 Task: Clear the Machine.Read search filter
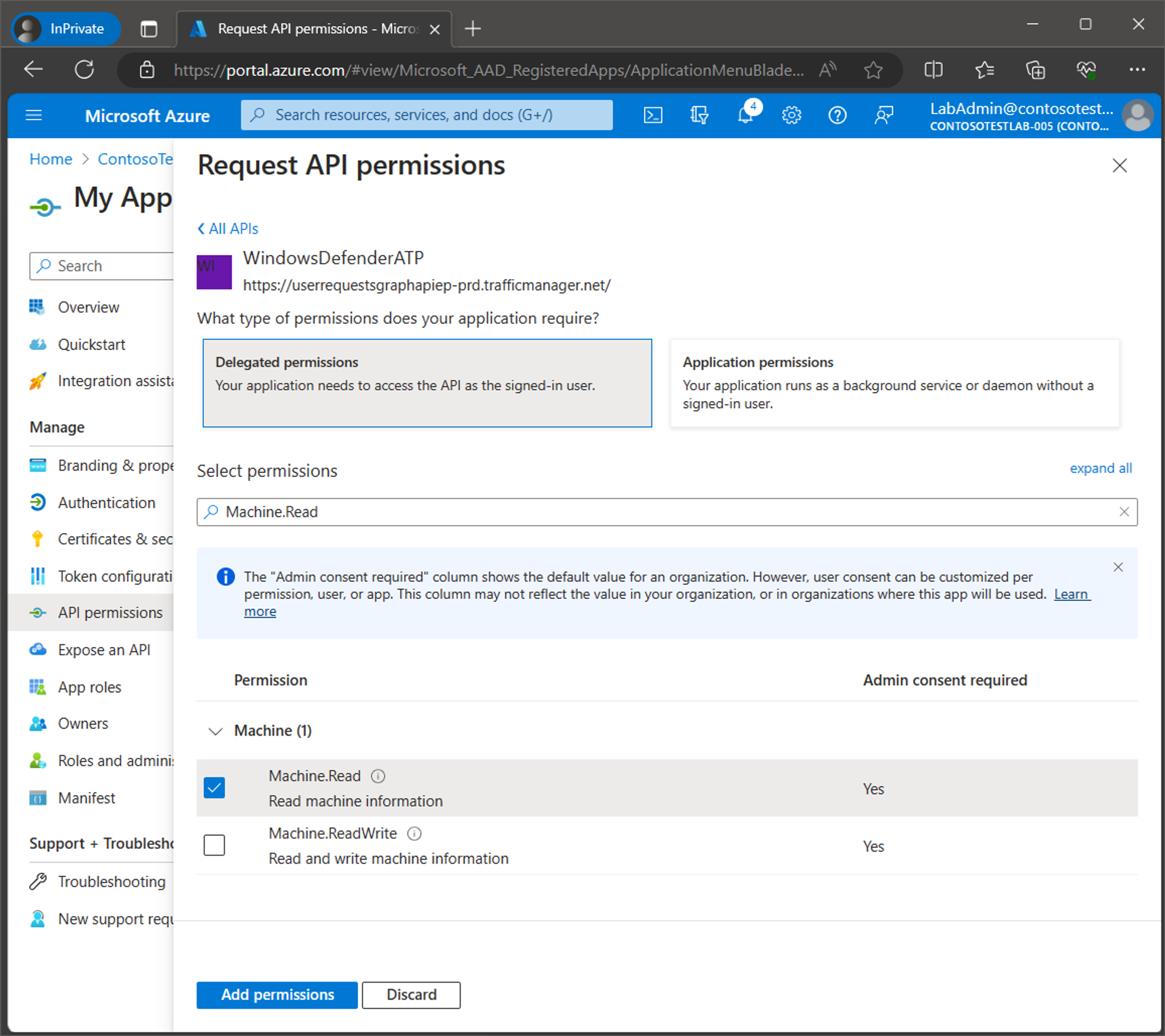(1123, 512)
